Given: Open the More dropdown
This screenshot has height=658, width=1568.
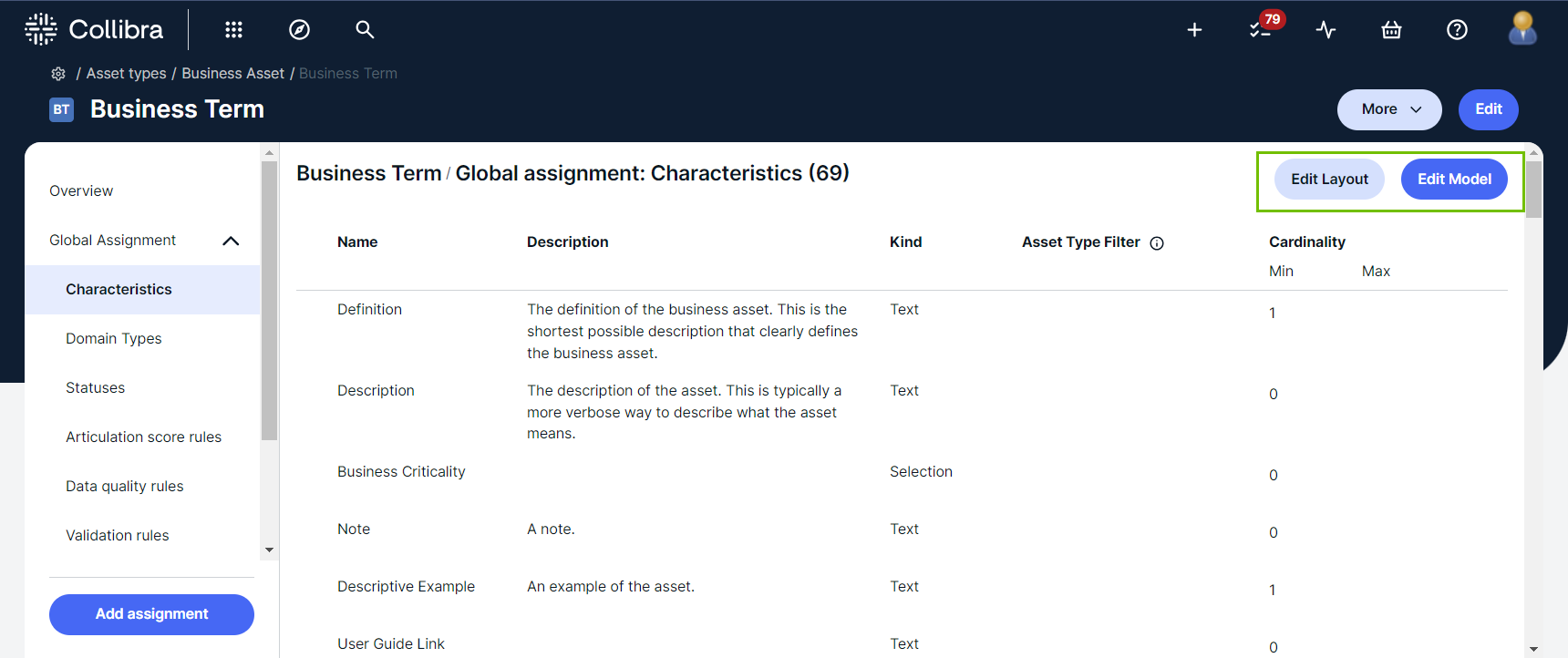Looking at the screenshot, I should [1388, 109].
